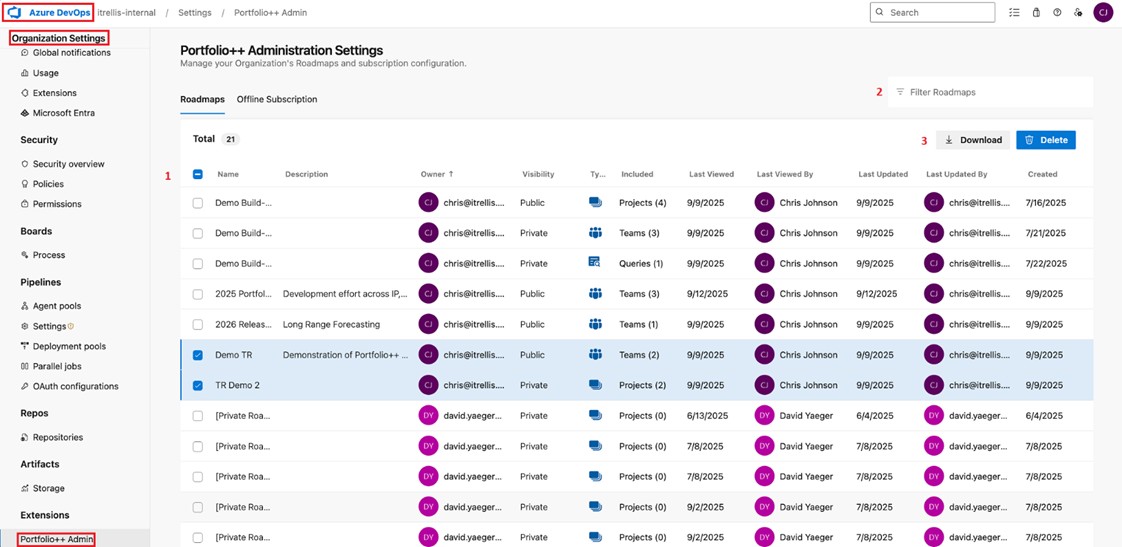Screen dimensions: 1122x547
Task: Select the Roadmaps tab
Action: [x=202, y=99]
